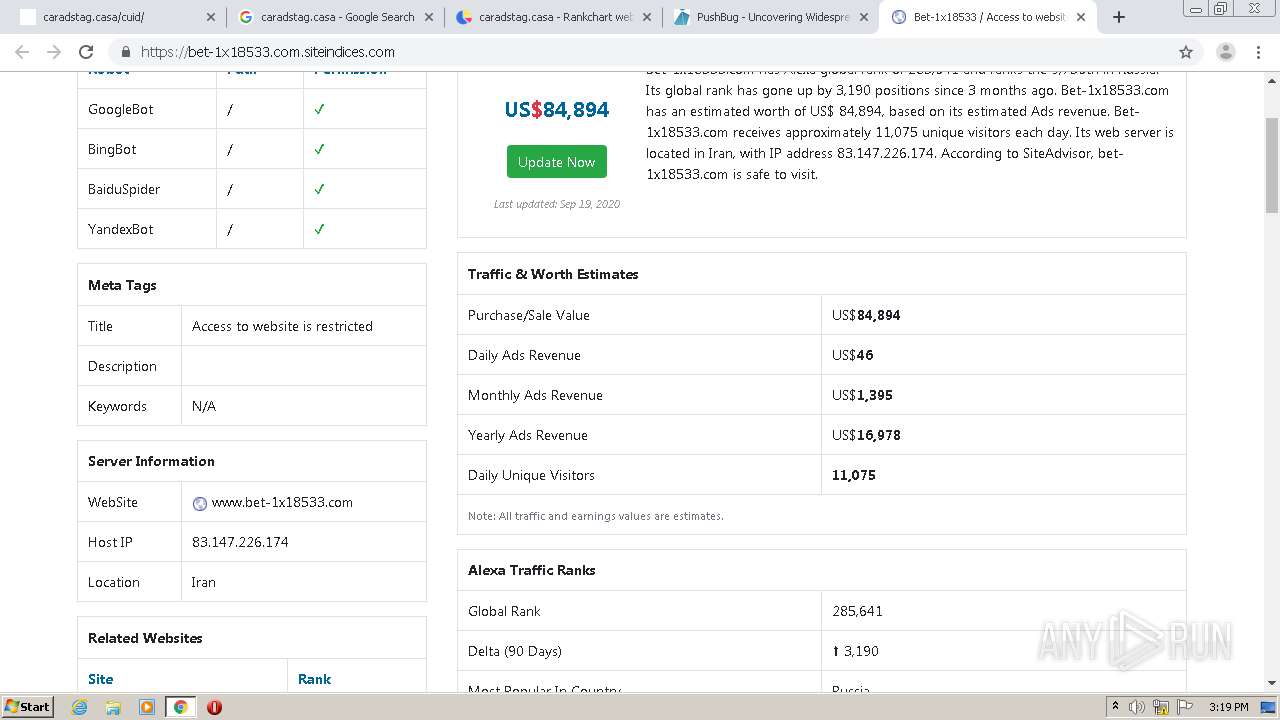1280x720 pixels.
Task: Close the Rankchart tab
Action: [x=646, y=17]
